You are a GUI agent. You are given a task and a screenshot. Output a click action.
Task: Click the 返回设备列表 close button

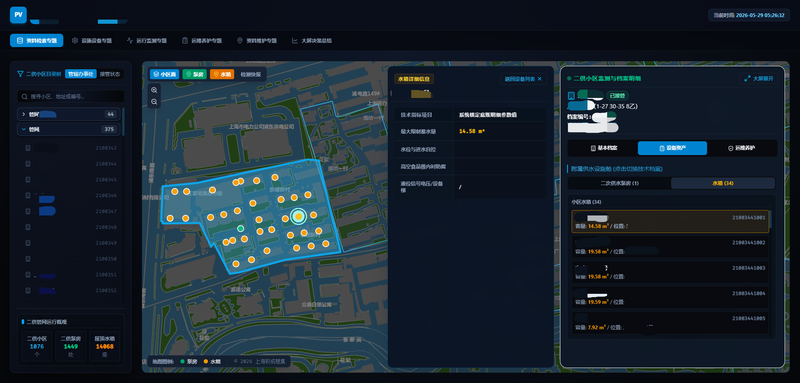point(523,79)
